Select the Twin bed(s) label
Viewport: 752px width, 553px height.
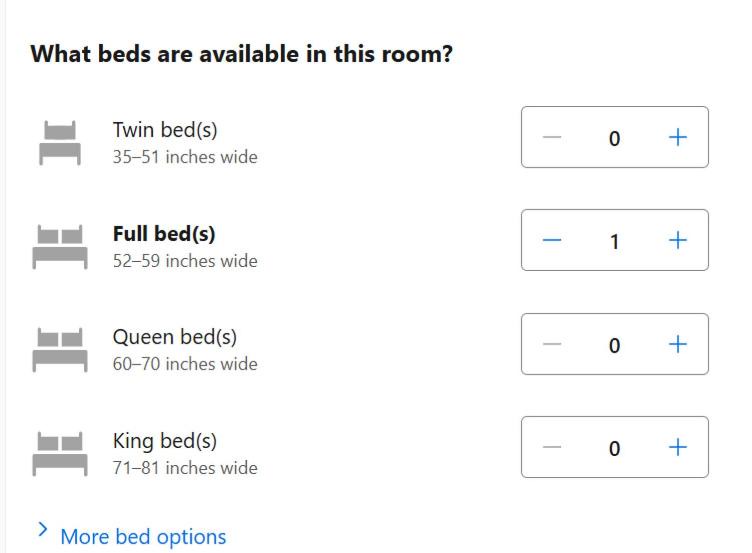click(165, 130)
